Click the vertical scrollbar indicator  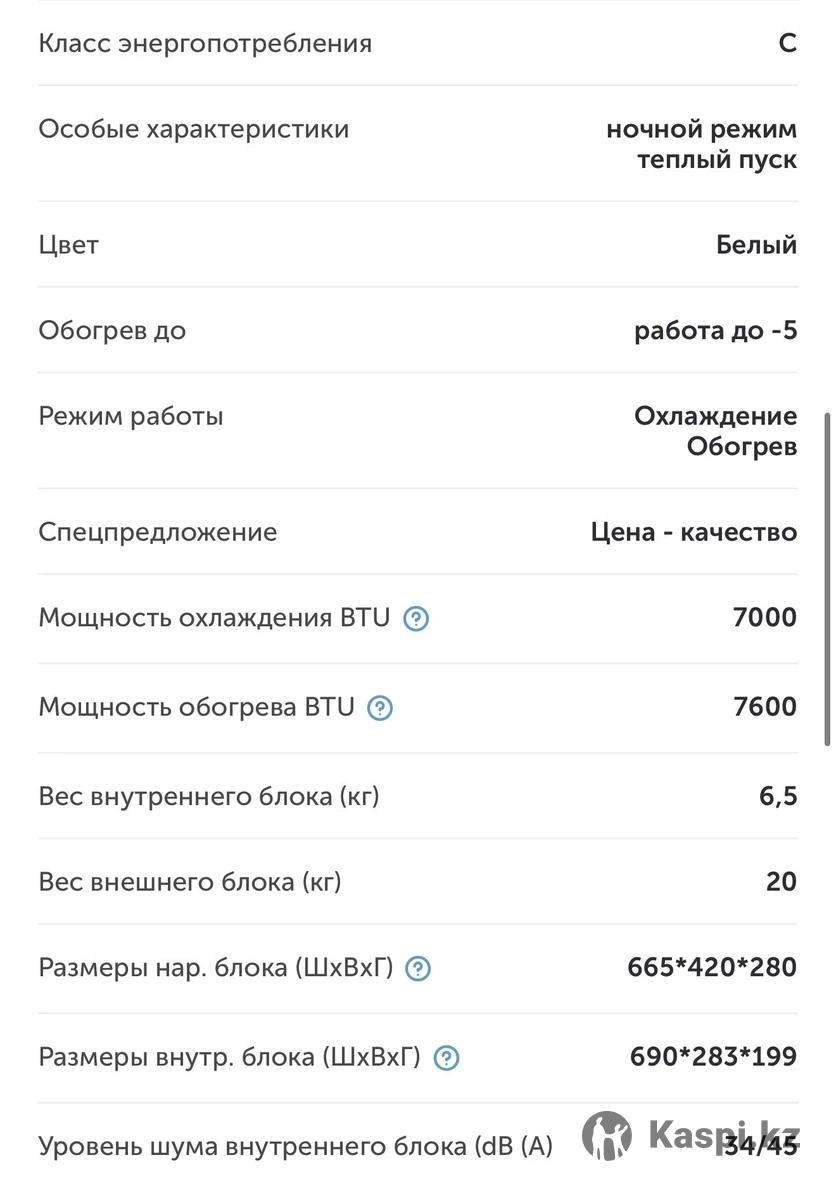pyautogui.click(x=827, y=578)
